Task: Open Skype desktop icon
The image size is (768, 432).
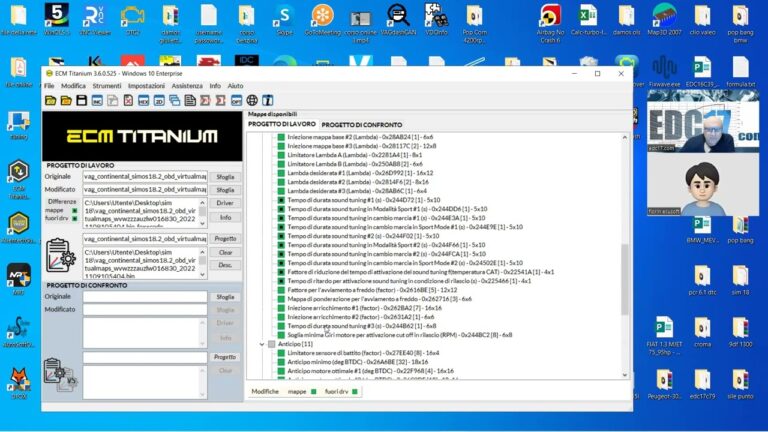Action: 284,21
